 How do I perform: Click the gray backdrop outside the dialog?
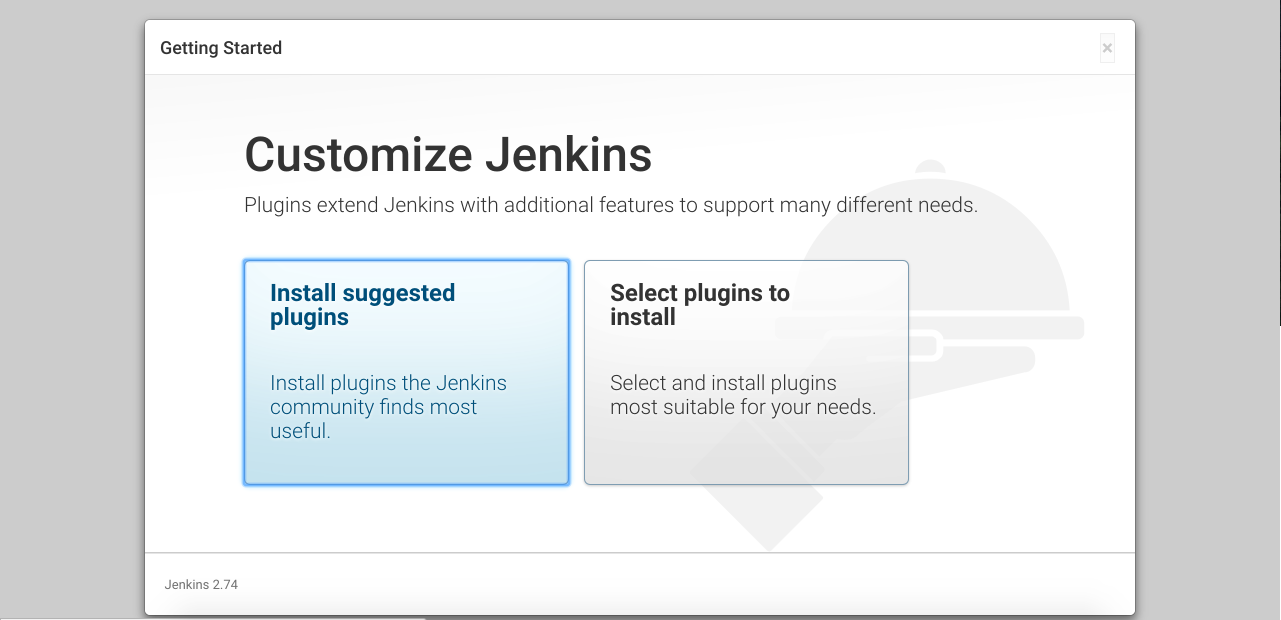pos(70,300)
